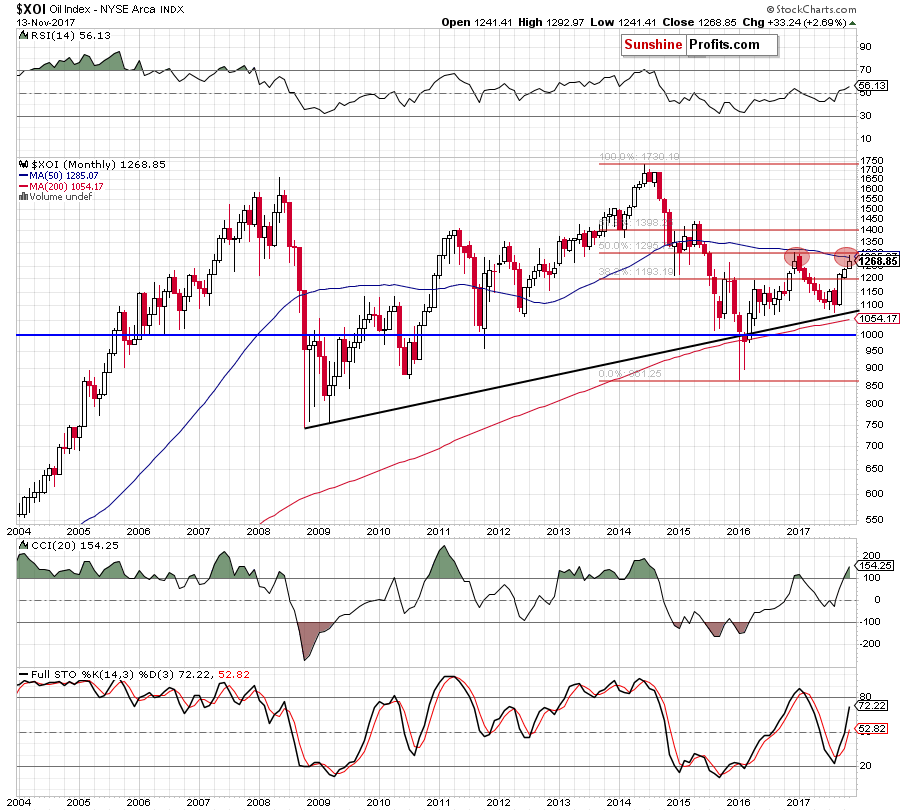Click the black line marker before Full STO

(x=23, y=674)
